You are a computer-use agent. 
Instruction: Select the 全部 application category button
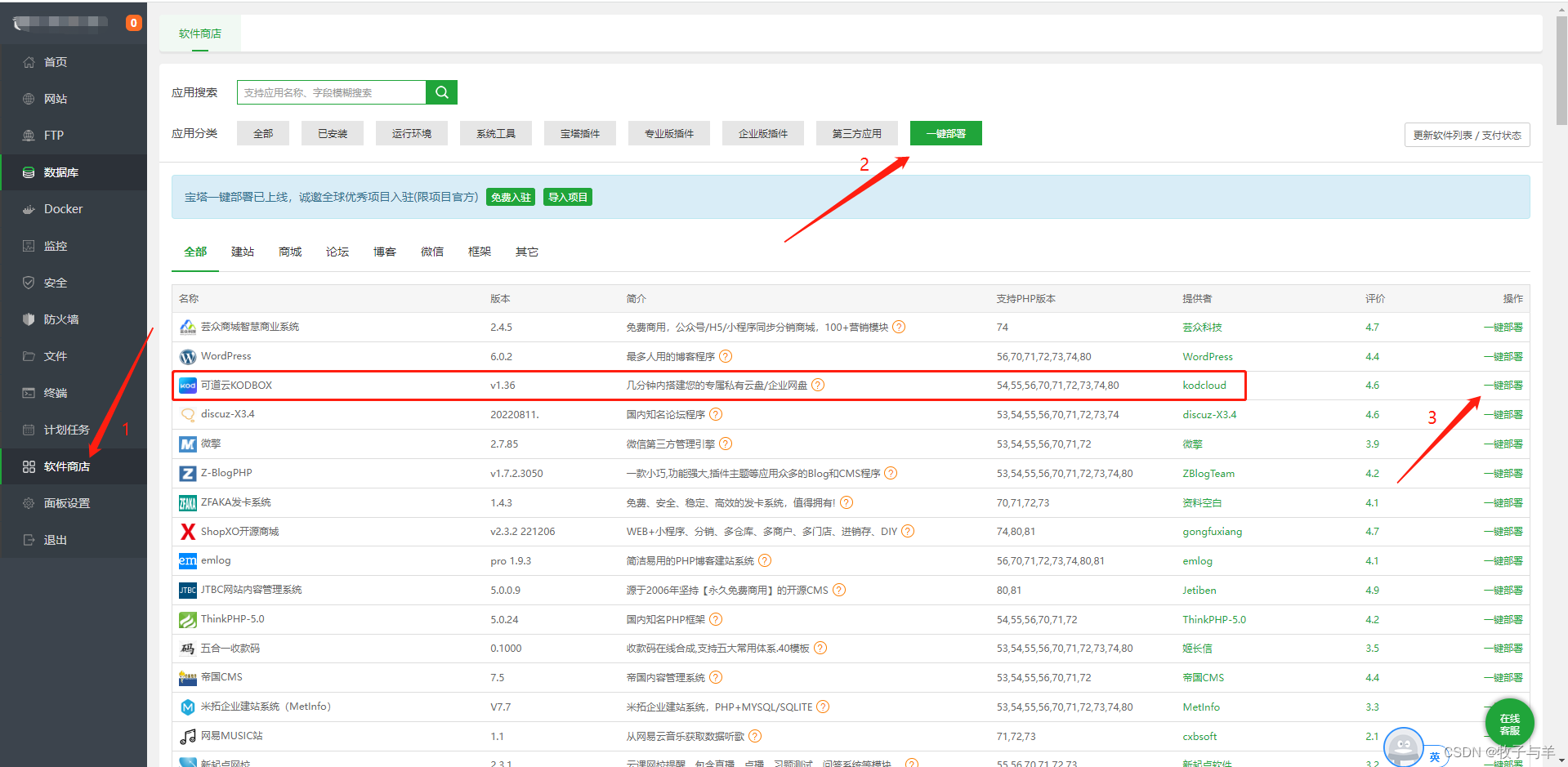click(x=263, y=133)
